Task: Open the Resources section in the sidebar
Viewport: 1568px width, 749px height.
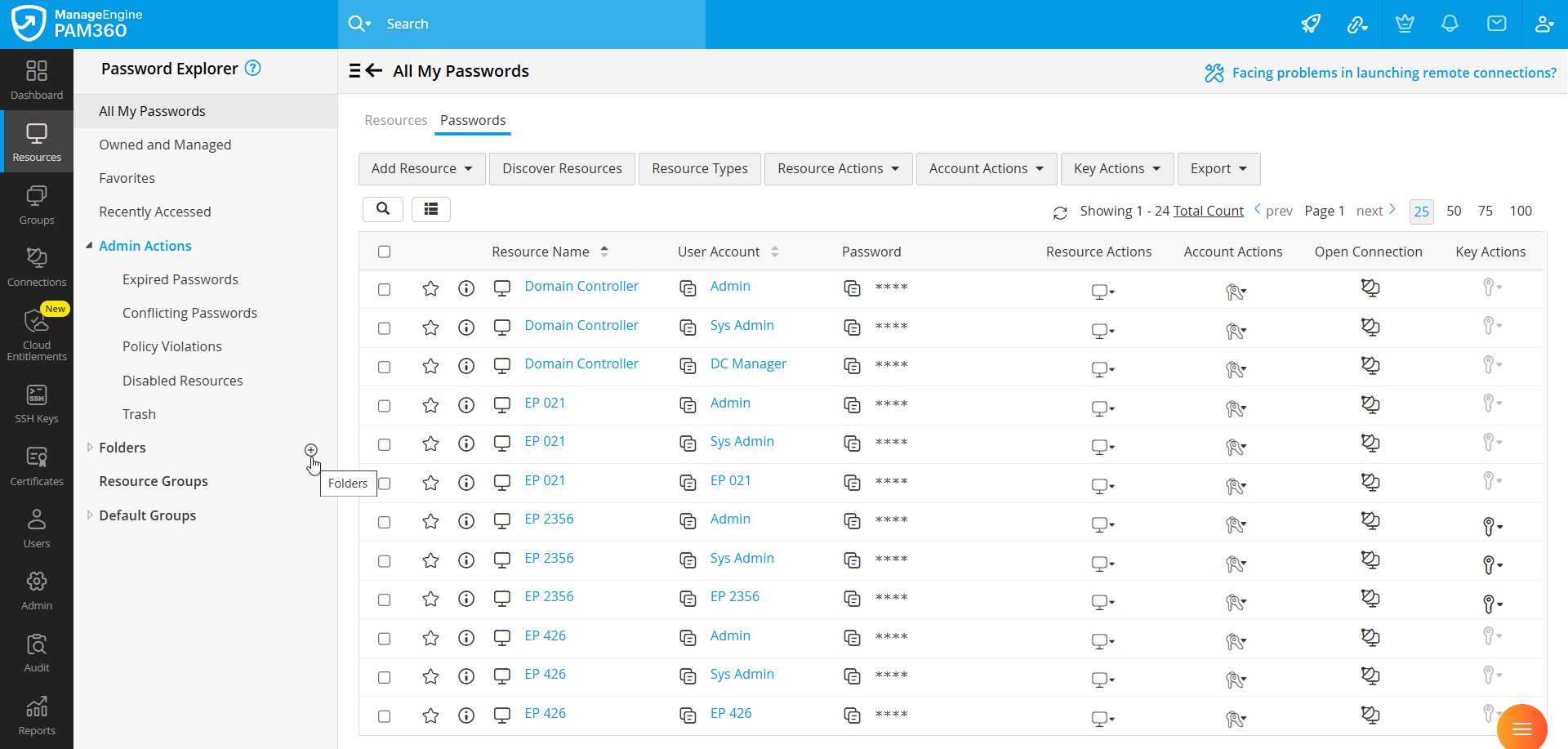Action: pyautogui.click(x=37, y=140)
